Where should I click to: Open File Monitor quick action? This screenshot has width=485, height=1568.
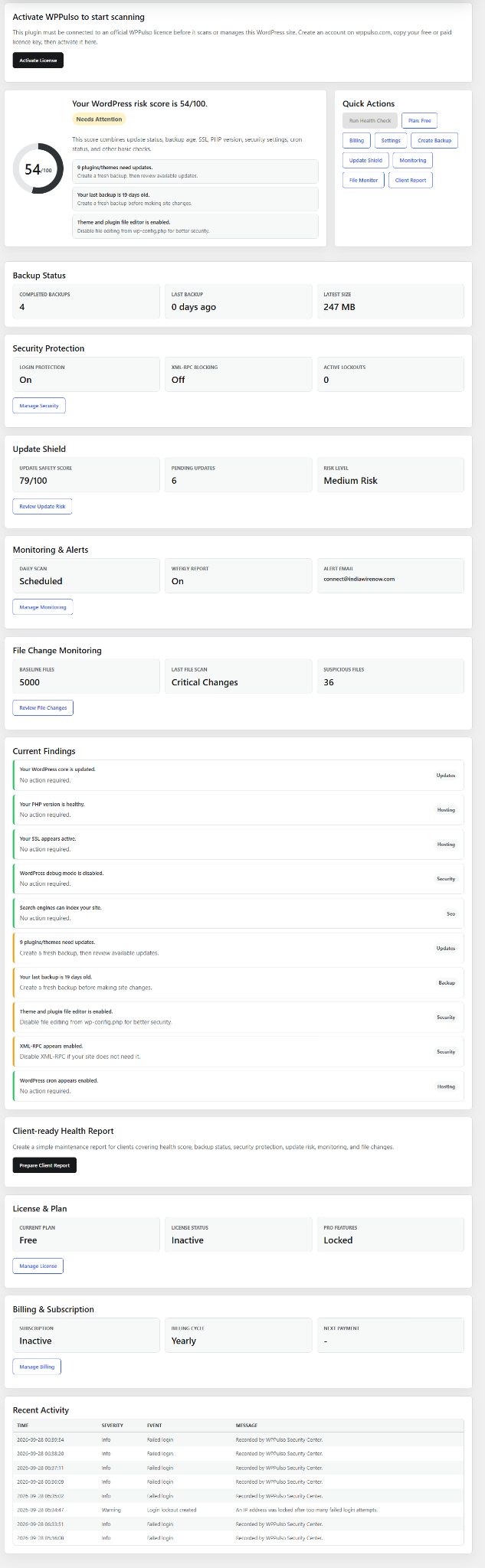[363, 180]
